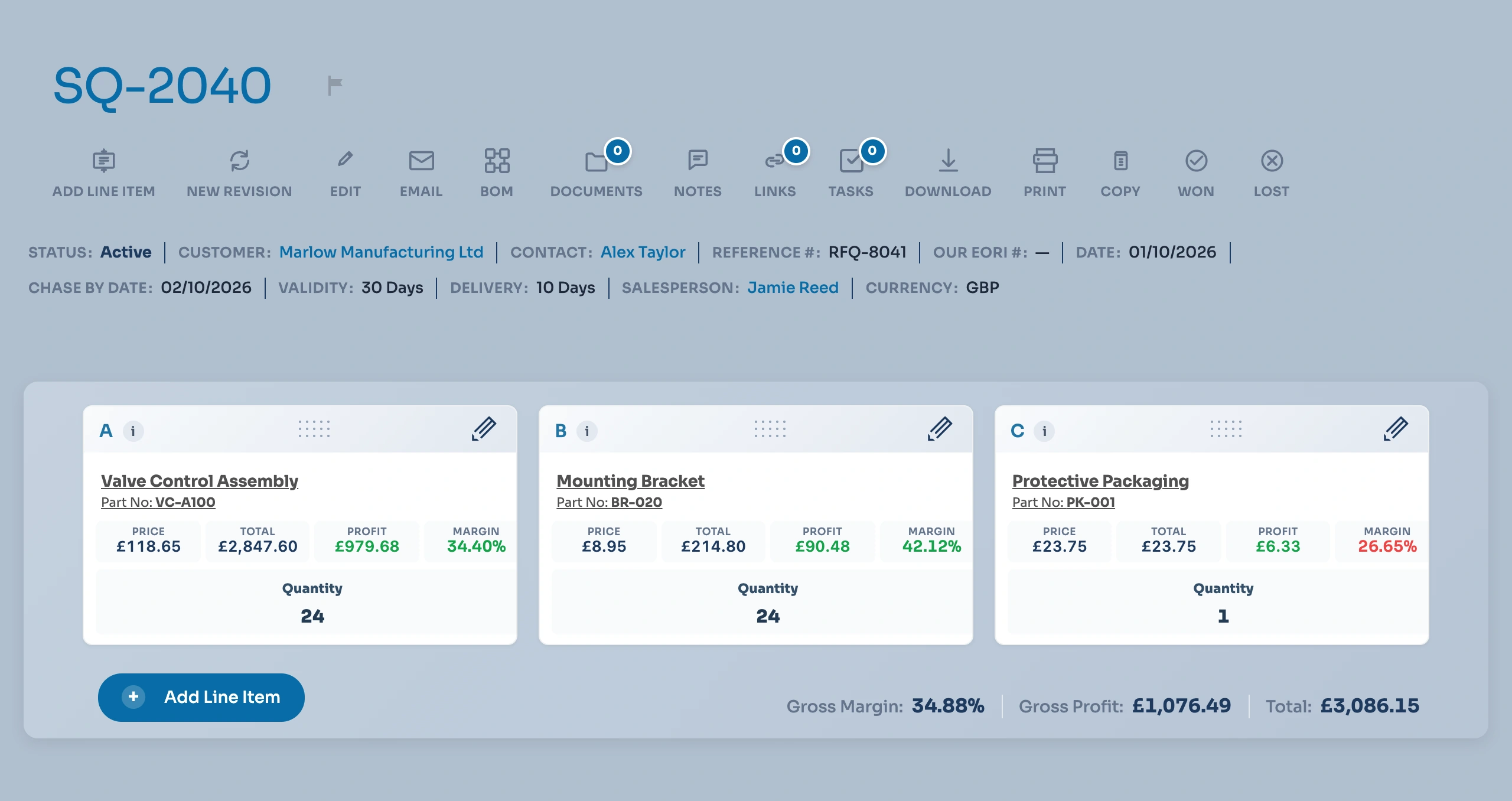1512x801 pixels.
Task: Edit line item A with the pencil icon
Action: pyautogui.click(x=484, y=429)
